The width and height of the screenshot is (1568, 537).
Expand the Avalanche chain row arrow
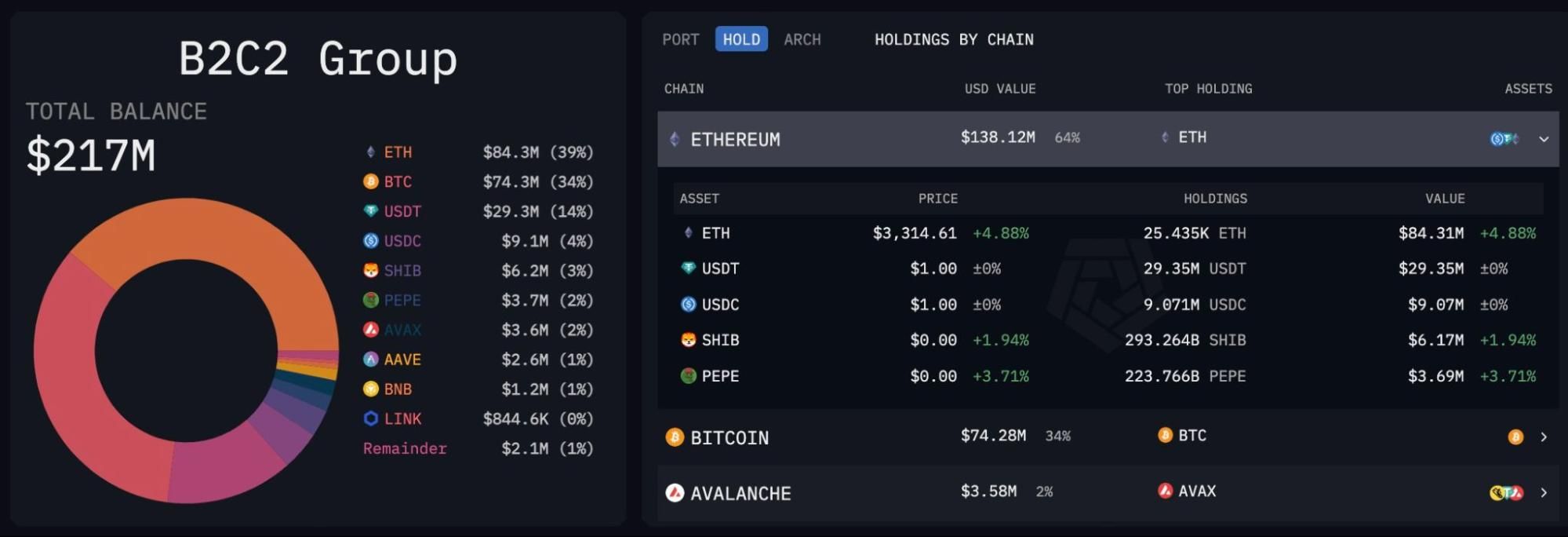(1544, 492)
